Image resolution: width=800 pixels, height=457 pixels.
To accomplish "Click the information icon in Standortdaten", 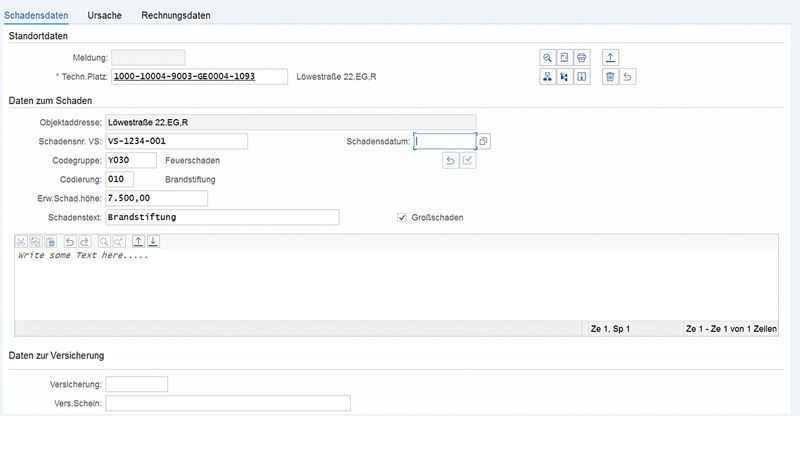I will coord(582,77).
